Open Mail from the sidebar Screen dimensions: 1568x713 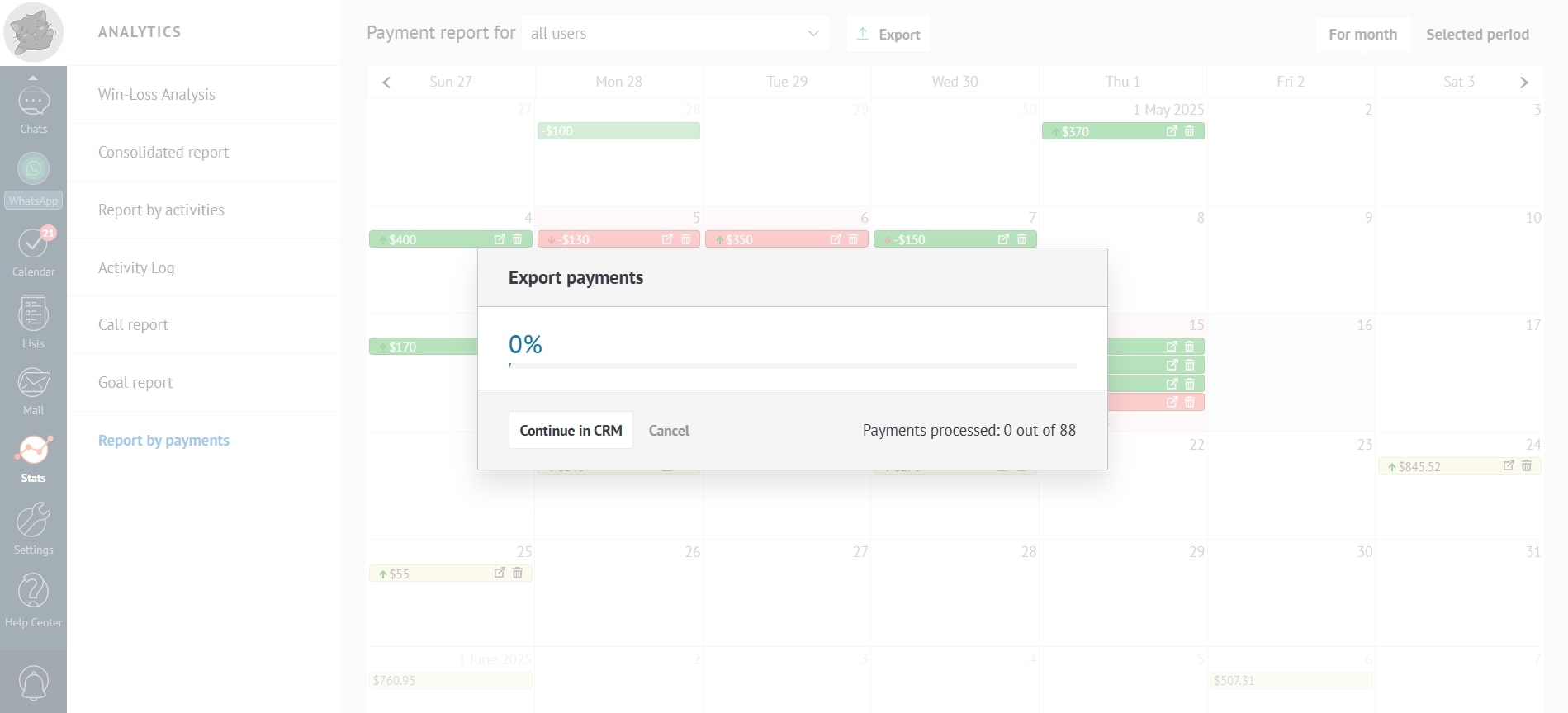tap(33, 390)
